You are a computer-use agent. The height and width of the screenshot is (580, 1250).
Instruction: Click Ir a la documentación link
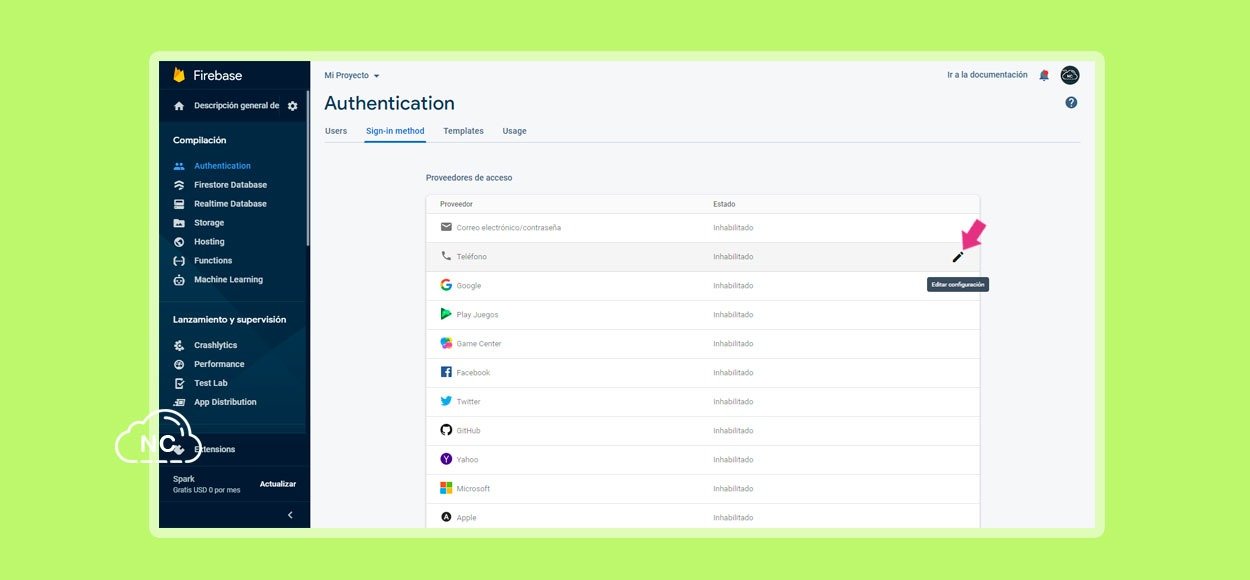pos(987,75)
